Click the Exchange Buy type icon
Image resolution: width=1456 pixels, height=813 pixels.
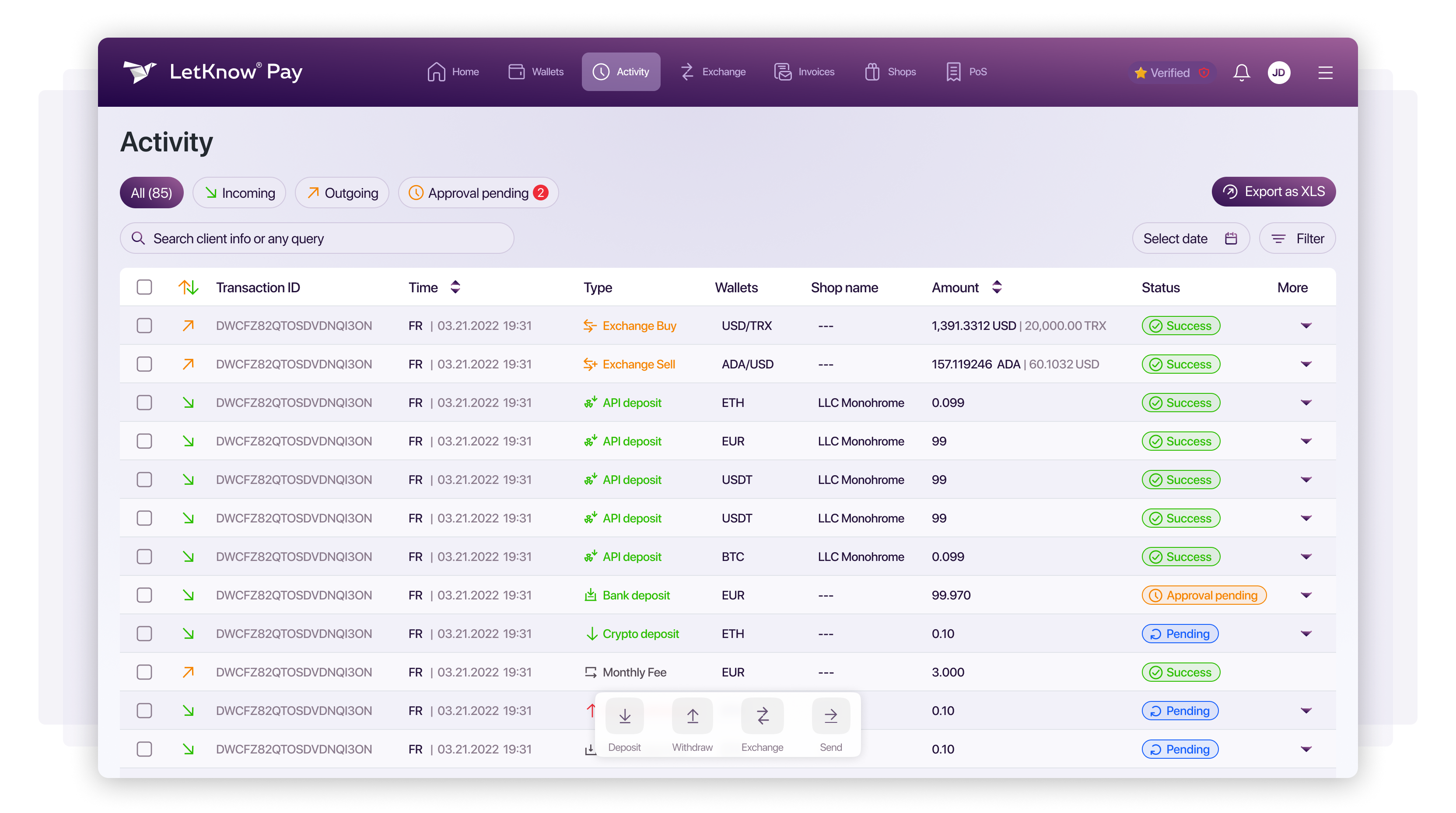click(589, 326)
